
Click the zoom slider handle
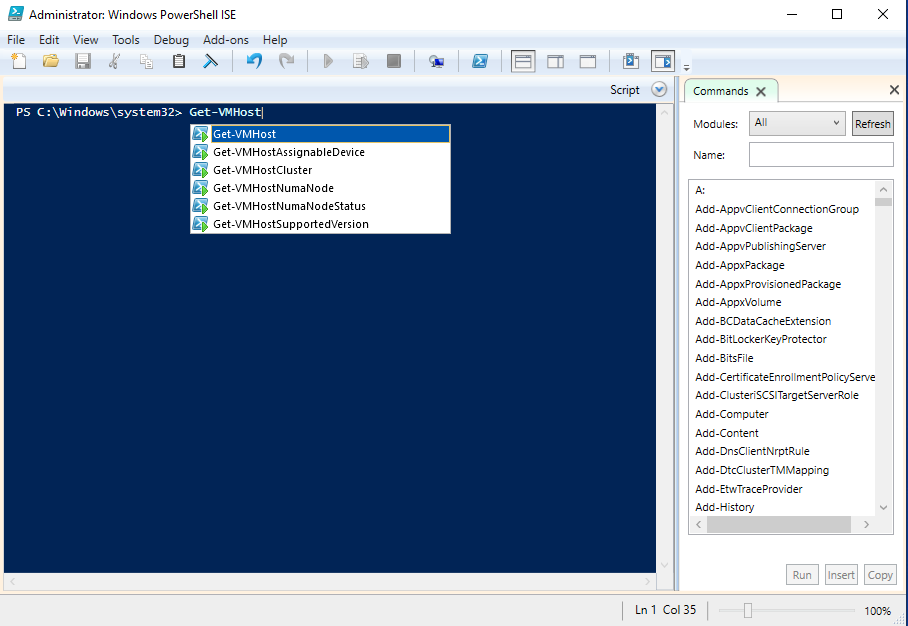747,610
